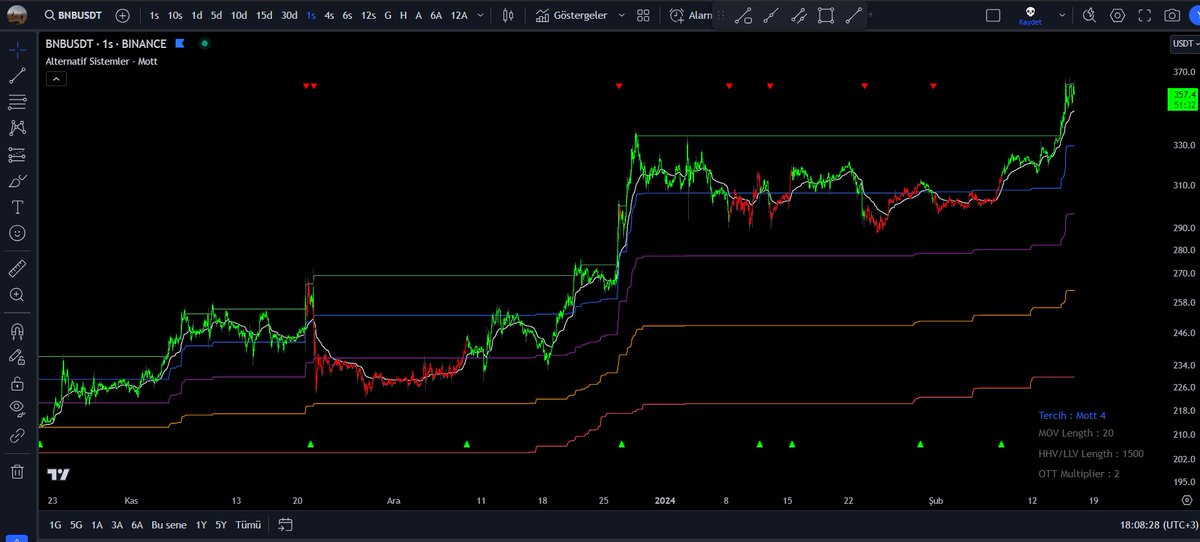Select the 1d timeframe
This screenshot has width=1200, height=542.
(197, 16)
